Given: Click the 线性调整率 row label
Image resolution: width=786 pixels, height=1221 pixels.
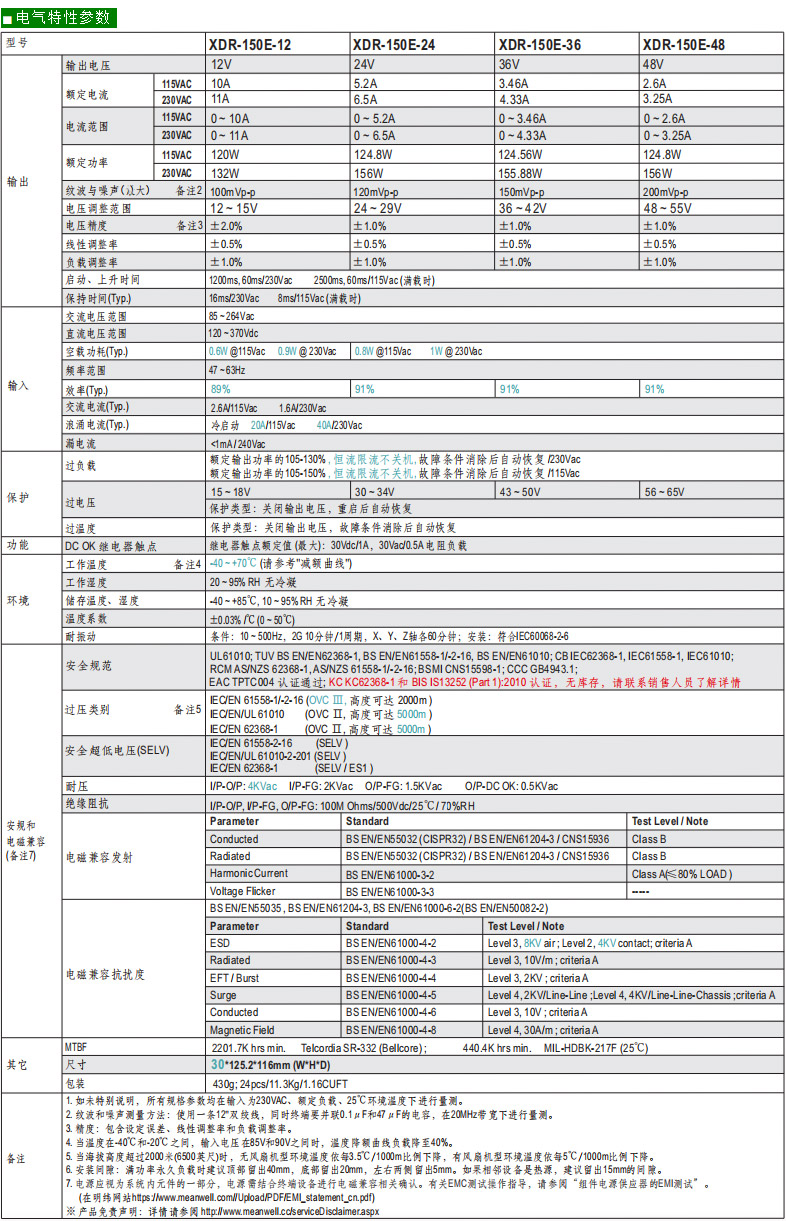Looking at the screenshot, I should coord(92,244).
